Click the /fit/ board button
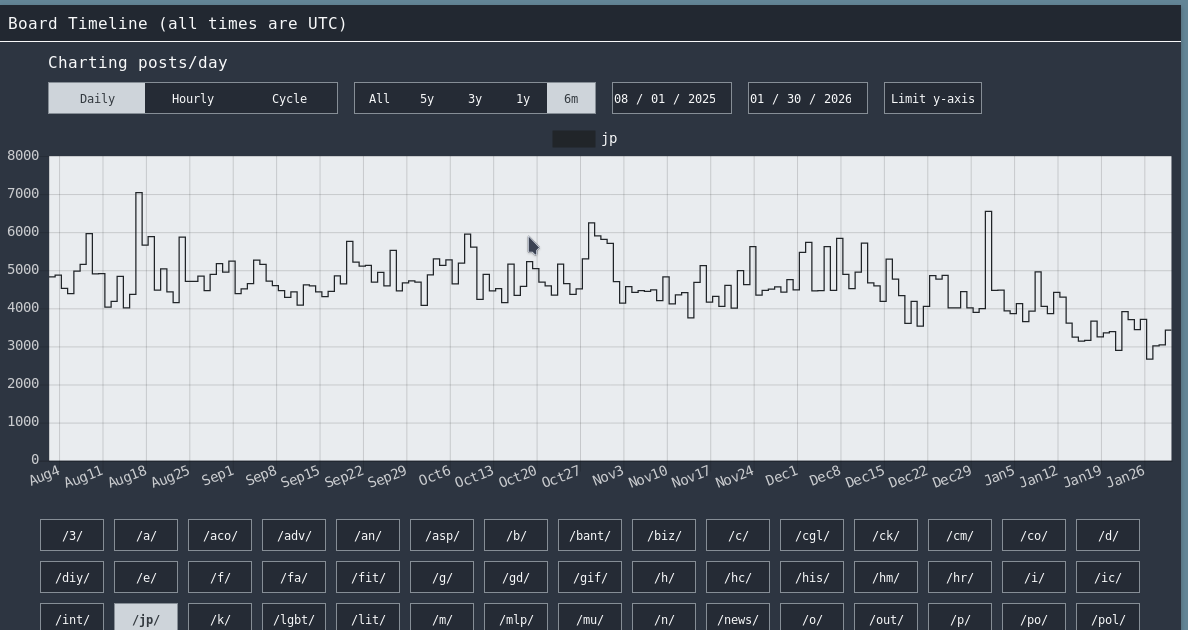1188x630 pixels. pos(368,577)
